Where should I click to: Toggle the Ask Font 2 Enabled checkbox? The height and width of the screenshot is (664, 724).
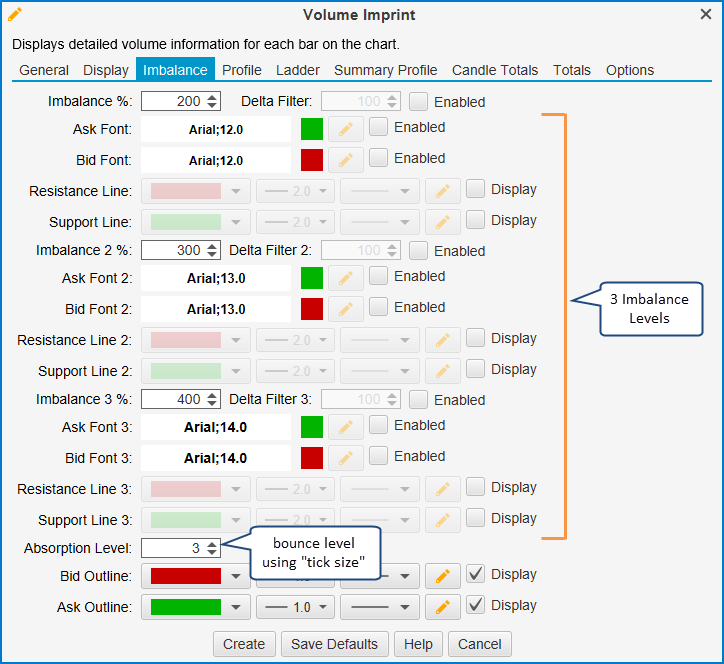pyautogui.click(x=379, y=276)
